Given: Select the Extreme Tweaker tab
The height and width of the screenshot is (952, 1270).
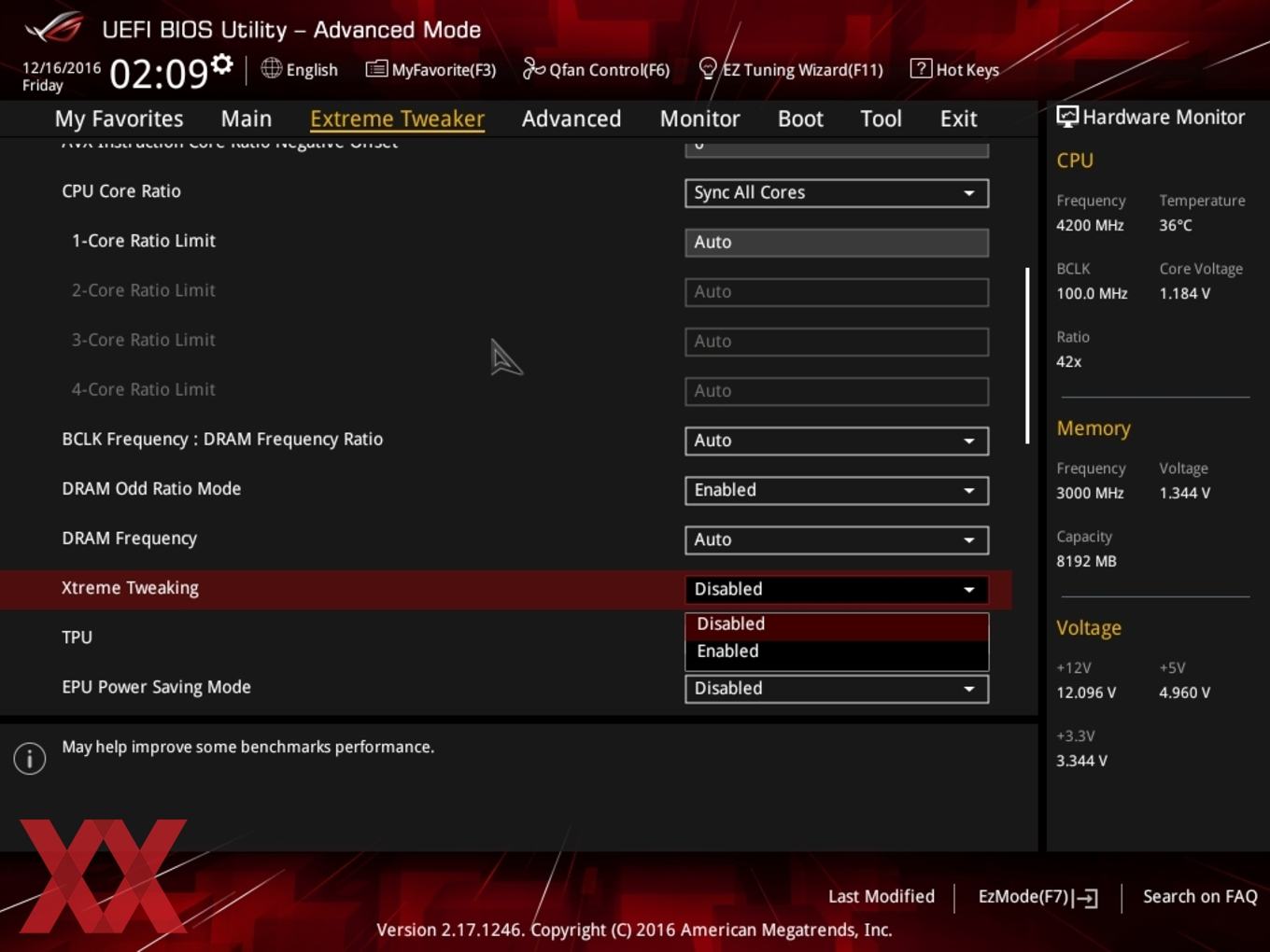Looking at the screenshot, I should (x=397, y=119).
